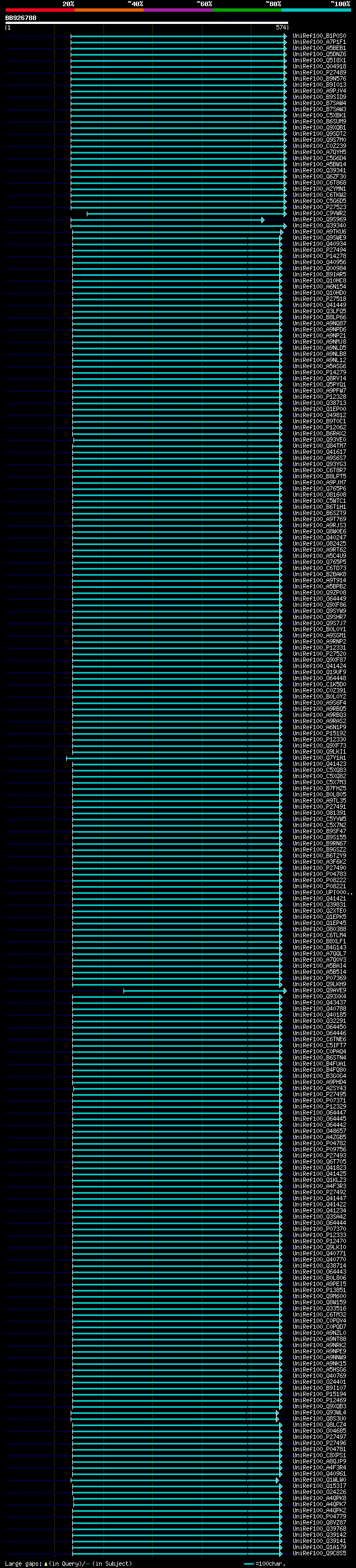
Task: Select hit UniRef100_Q9SDT2
Action: 319,134
